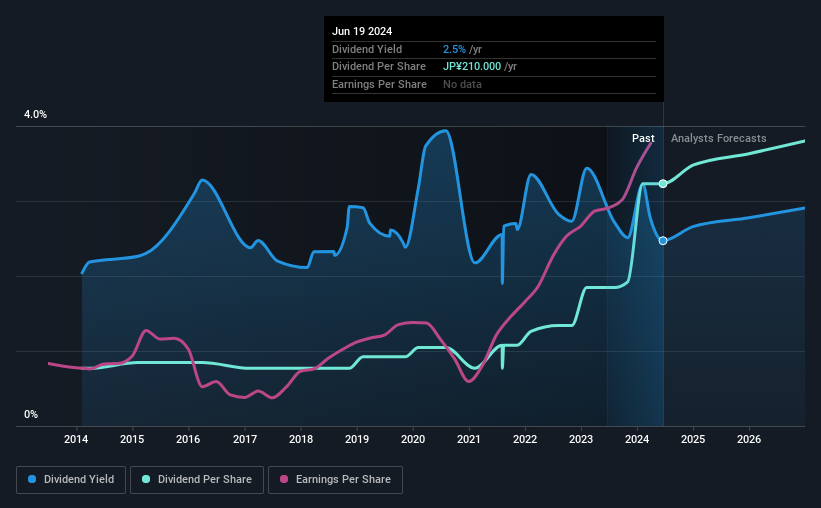Select the teal Dividend Per Share data point marker
Screen dimensions: 821x508
[x=663, y=184]
